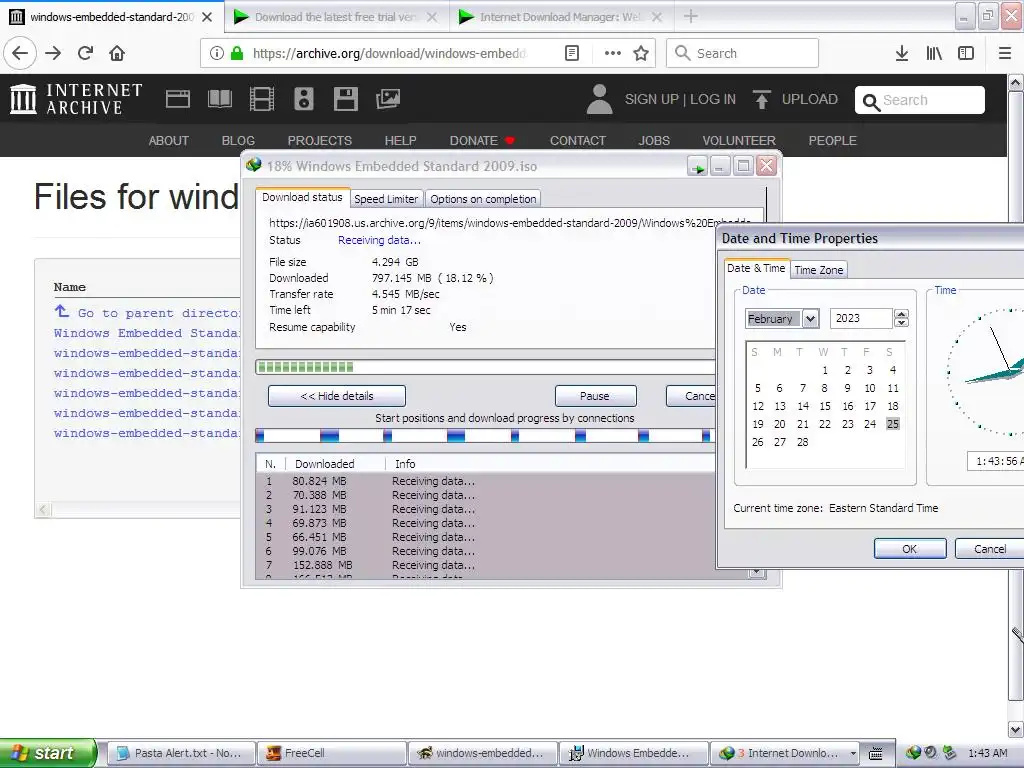
Task: Open the PROJECTS menu item
Action: [320, 140]
